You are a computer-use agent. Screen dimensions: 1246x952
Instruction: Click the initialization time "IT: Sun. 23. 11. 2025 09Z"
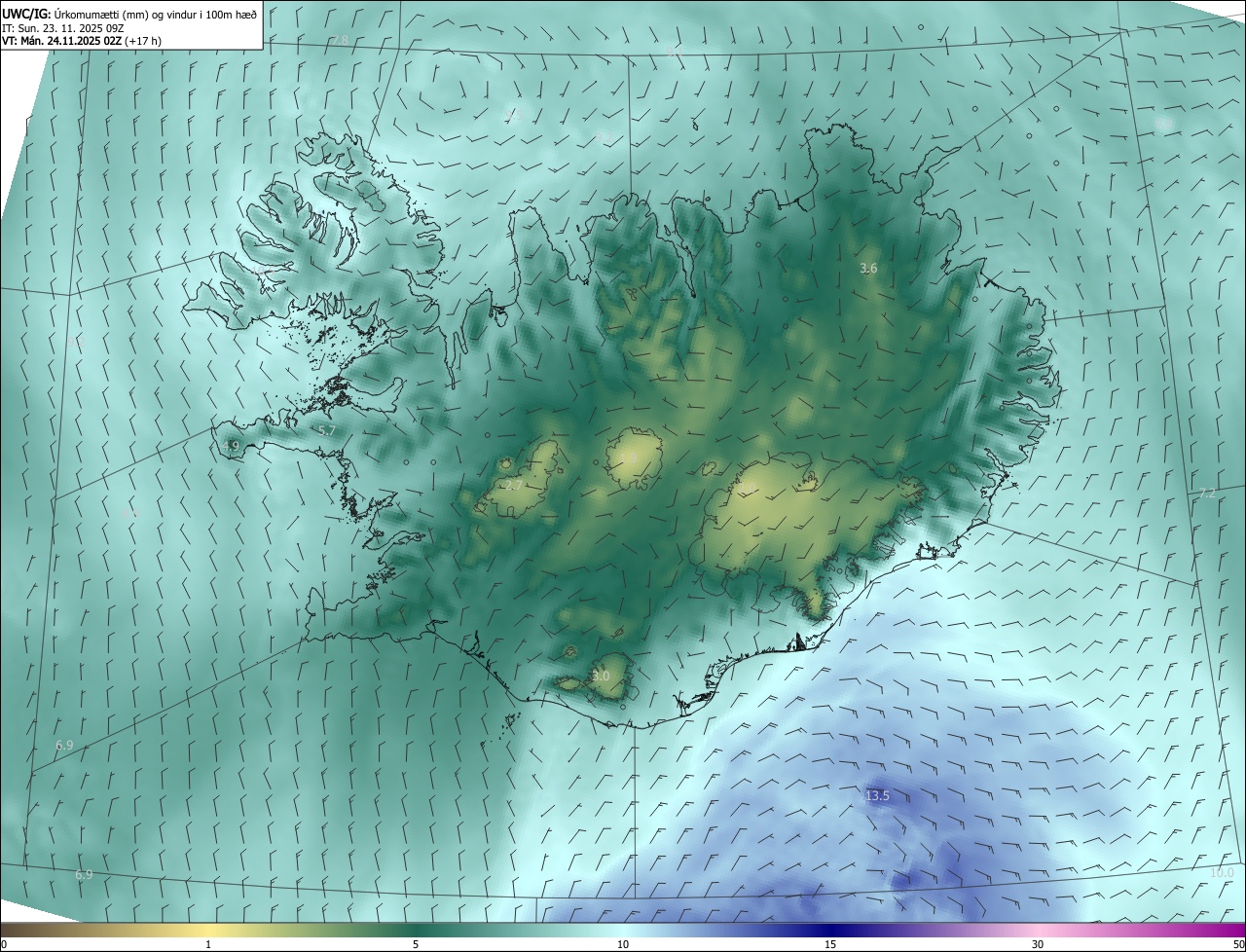point(62,28)
